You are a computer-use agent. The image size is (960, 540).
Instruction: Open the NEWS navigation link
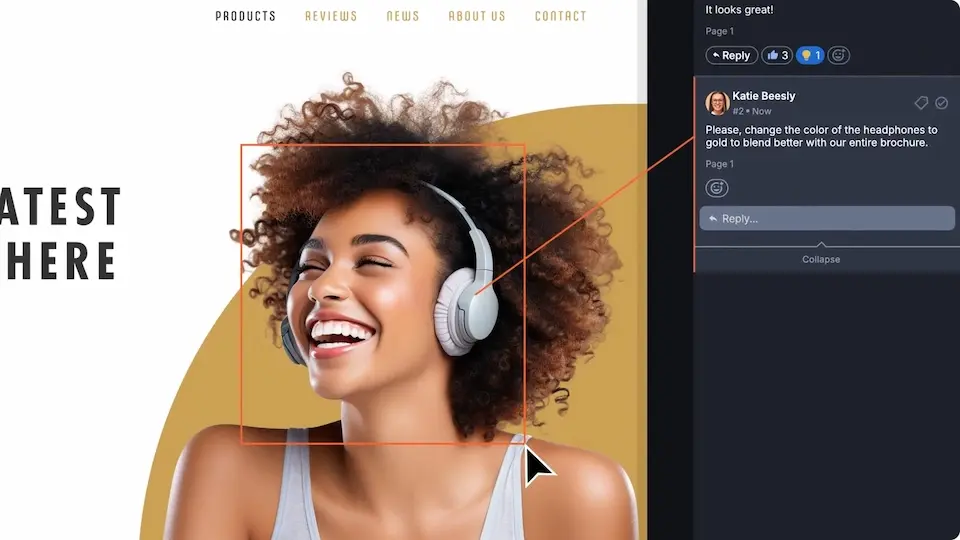point(403,16)
